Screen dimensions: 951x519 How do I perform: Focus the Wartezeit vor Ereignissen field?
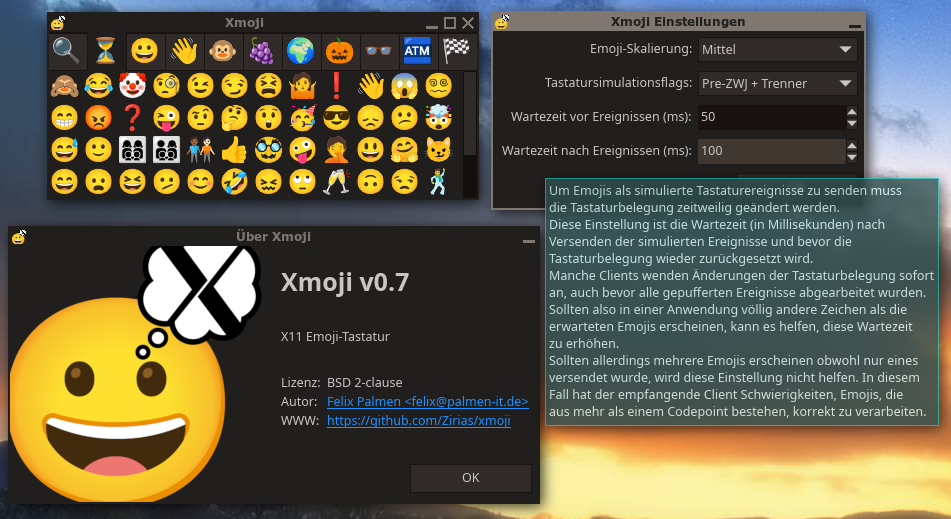click(771, 116)
